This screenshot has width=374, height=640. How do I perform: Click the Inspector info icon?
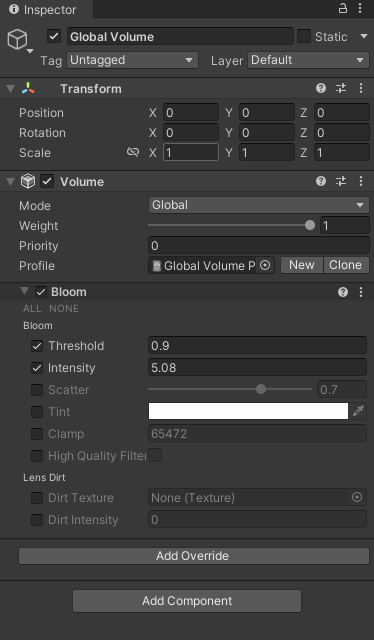click(14, 9)
